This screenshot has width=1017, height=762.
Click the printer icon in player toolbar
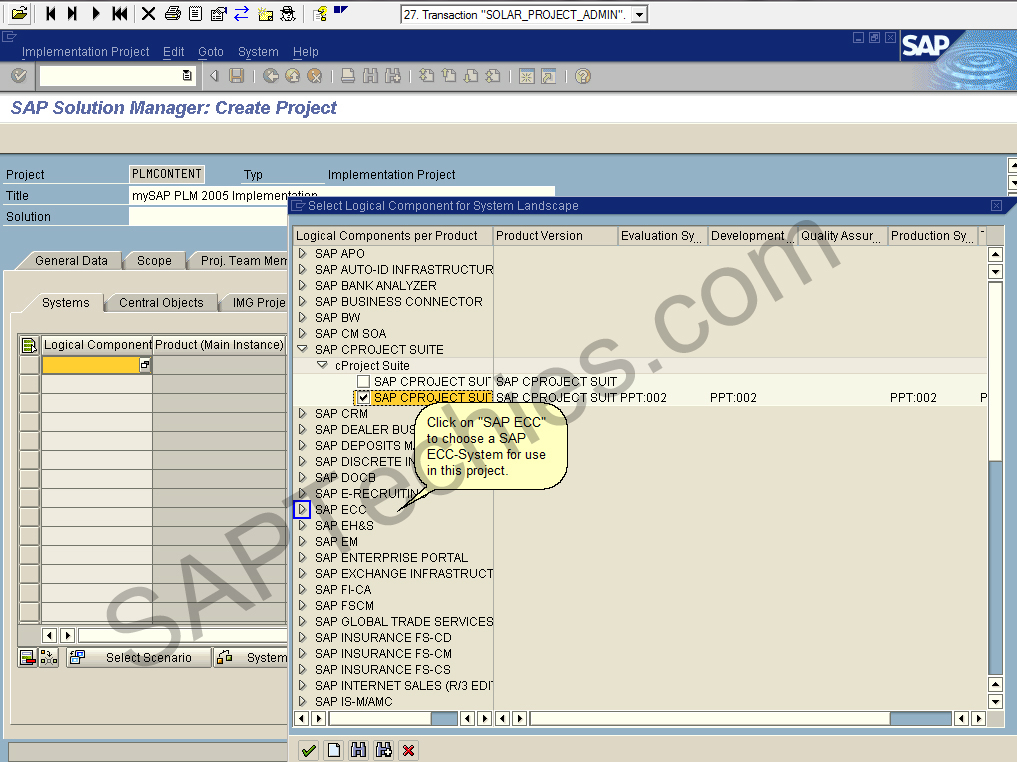point(173,14)
